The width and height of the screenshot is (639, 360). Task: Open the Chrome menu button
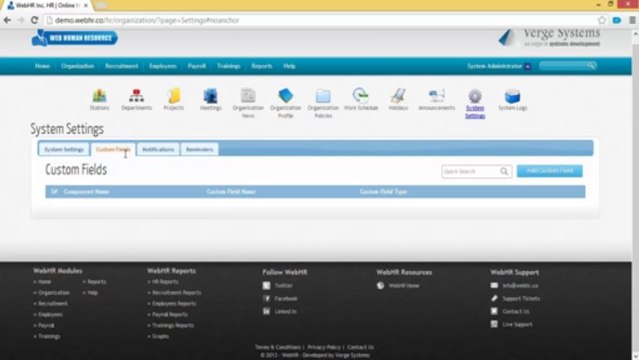point(632,20)
